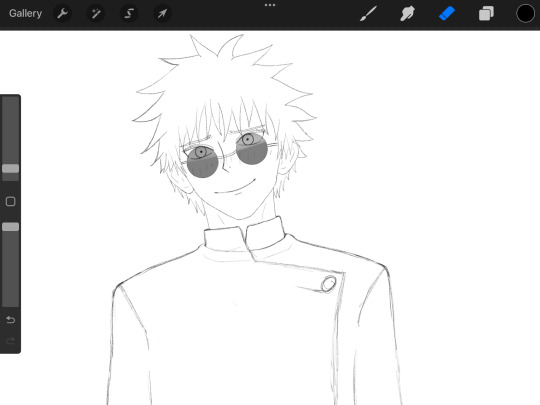Select the Brush tool
The image size is (540, 405).
pyautogui.click(x=368, y=14)
